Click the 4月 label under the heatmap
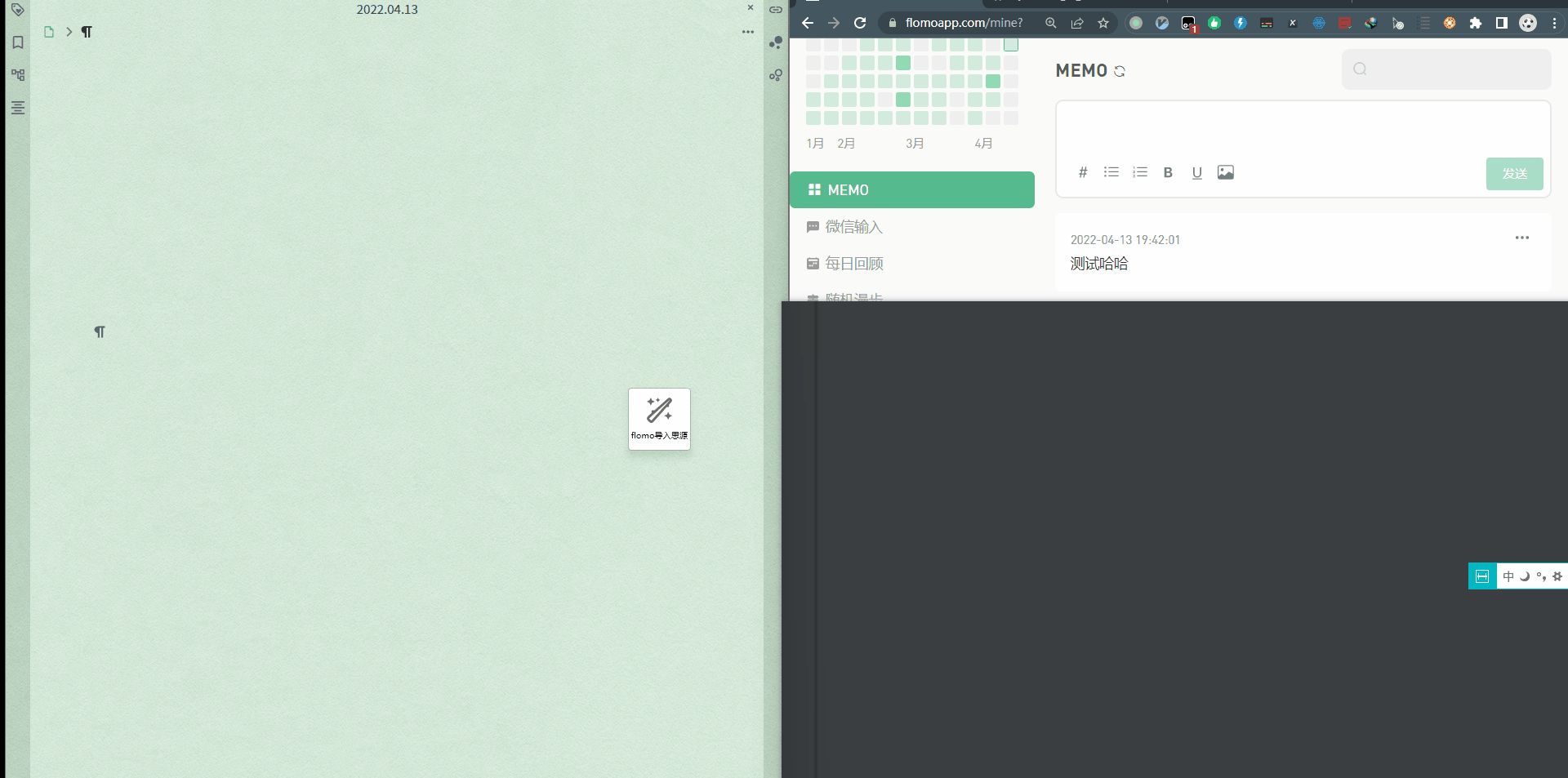The height and width of the screenshot is (778, 1568). click(x=983, y=144)
